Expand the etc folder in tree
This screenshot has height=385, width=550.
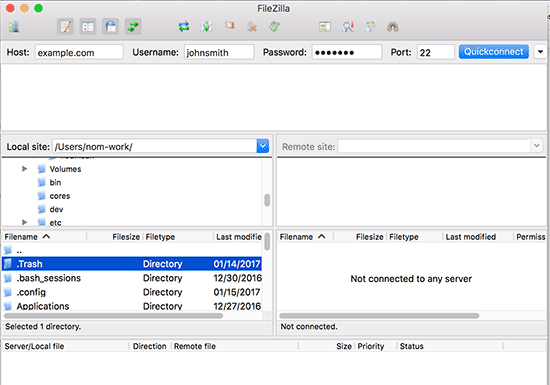(x=25, y=222)
